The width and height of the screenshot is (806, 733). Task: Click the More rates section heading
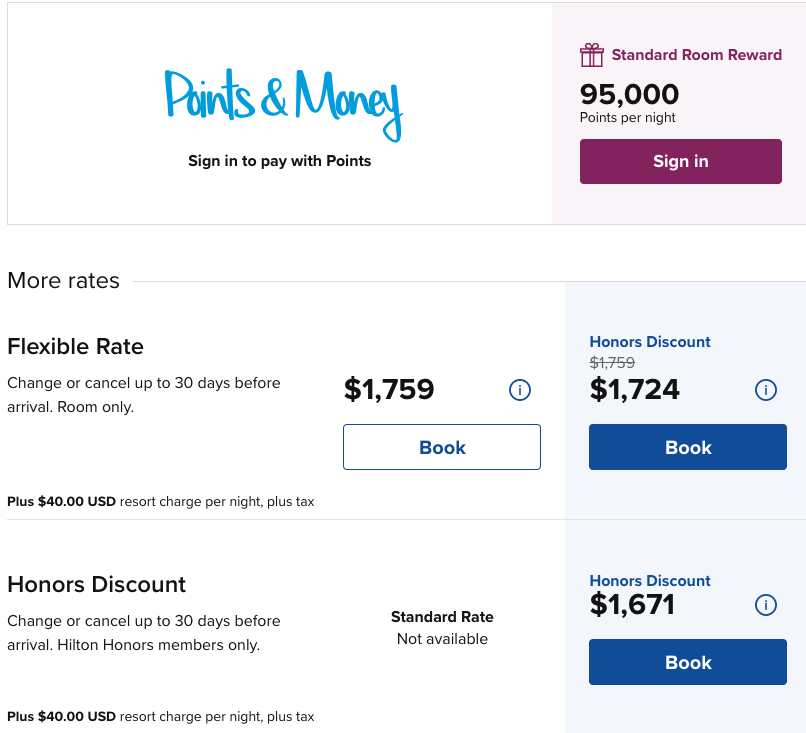(x=64, y=281)
